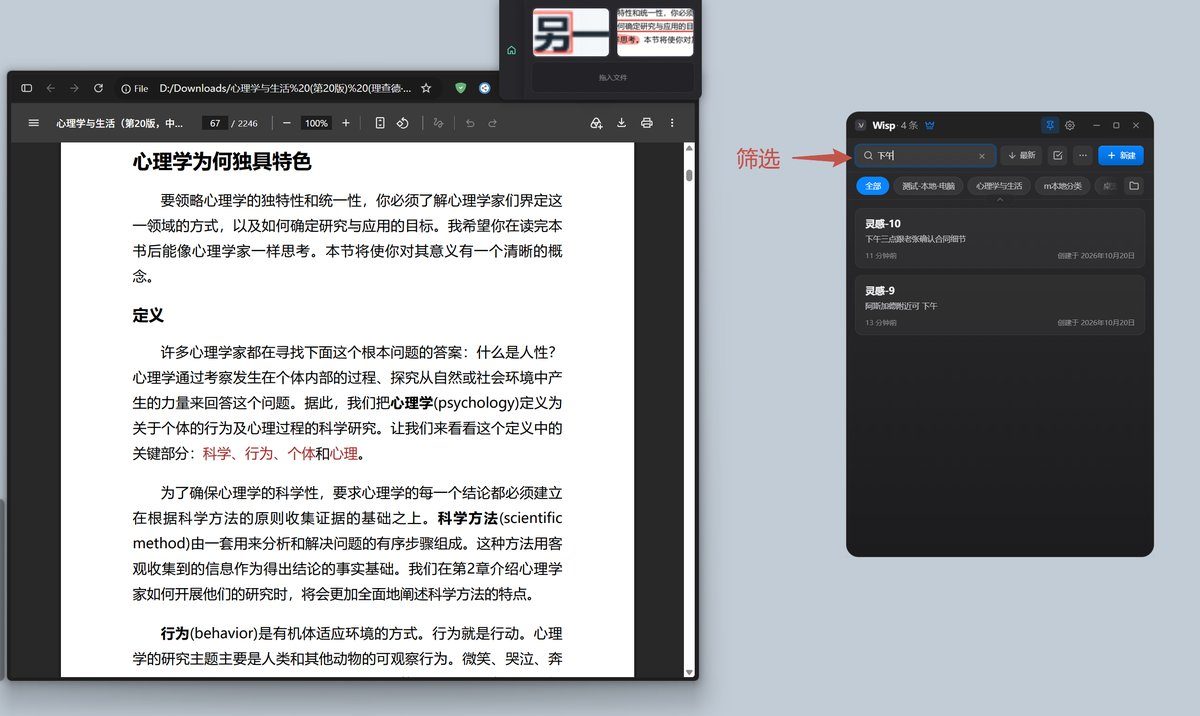Click the 定义 subheading in PDF

148,315
